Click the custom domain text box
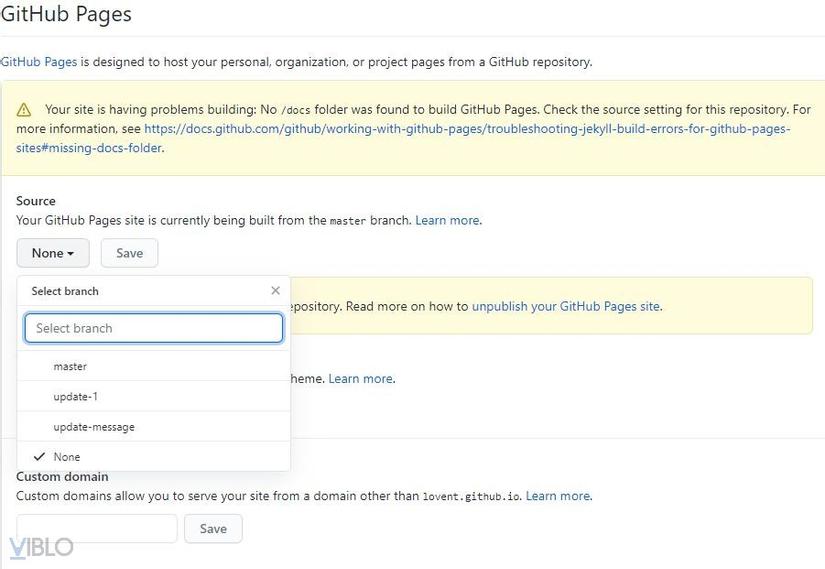Viewport: 825px width, 569px height. click(x=97, y=528)
